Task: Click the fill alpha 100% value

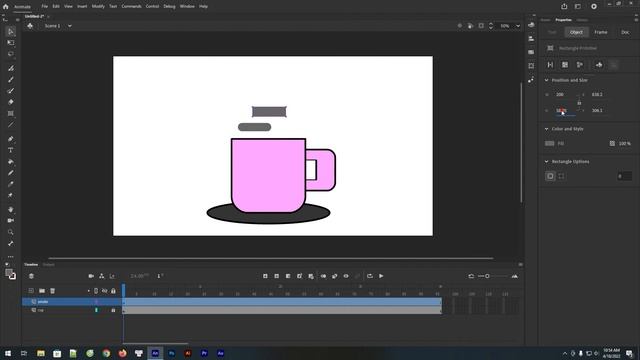Action: (624, 144)
